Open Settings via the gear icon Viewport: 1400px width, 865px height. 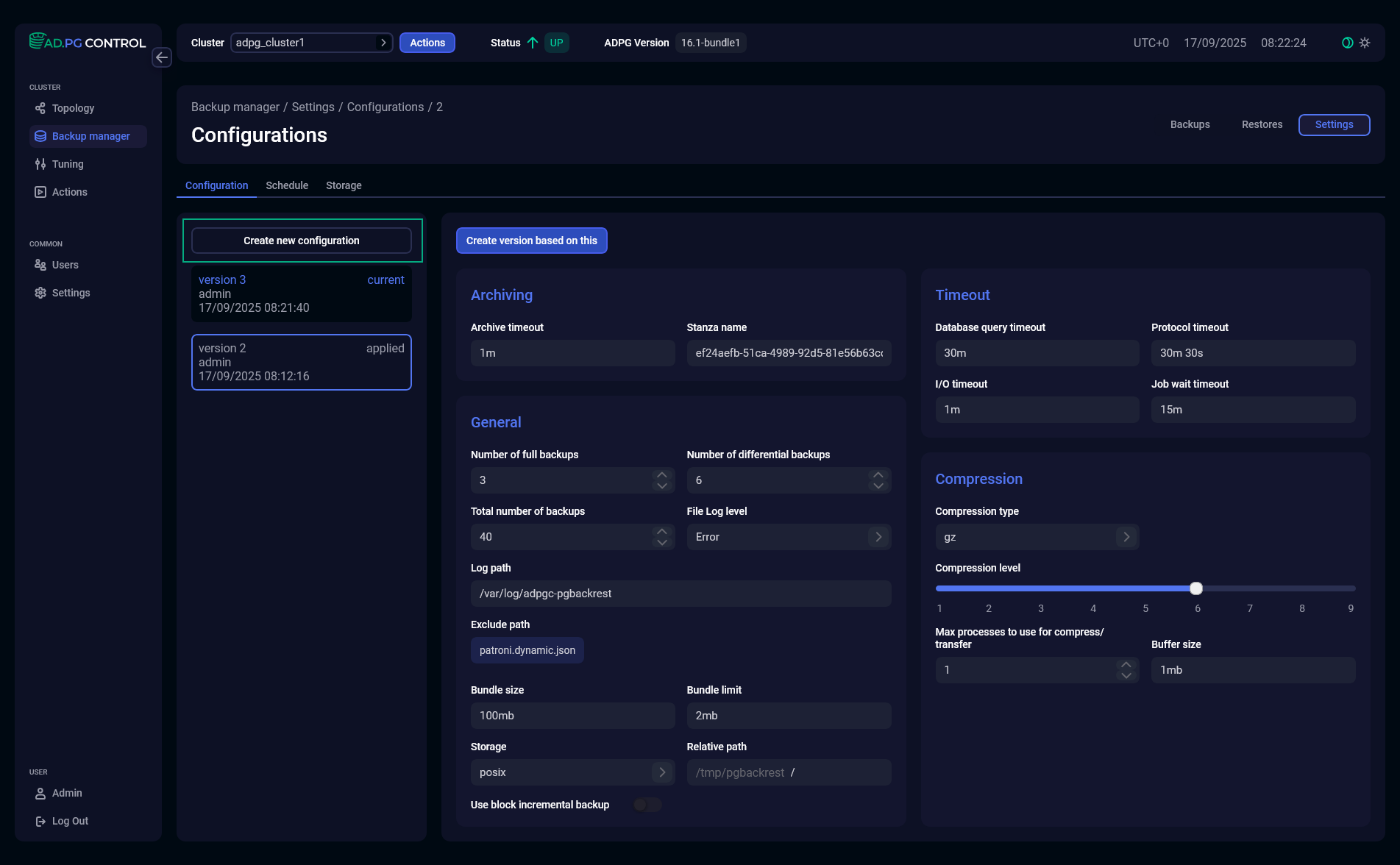click(40, 292)
